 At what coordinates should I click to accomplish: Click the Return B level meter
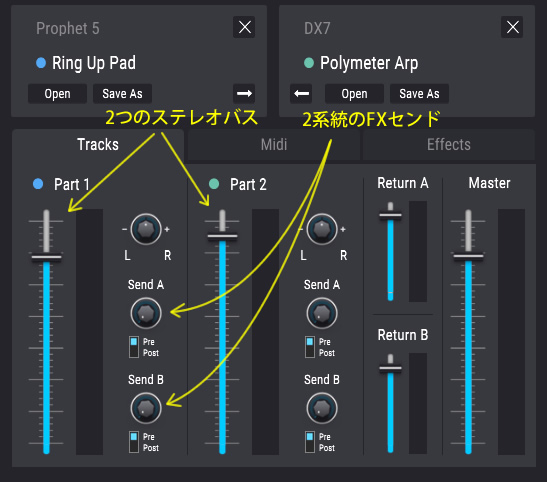pos(418,403)
